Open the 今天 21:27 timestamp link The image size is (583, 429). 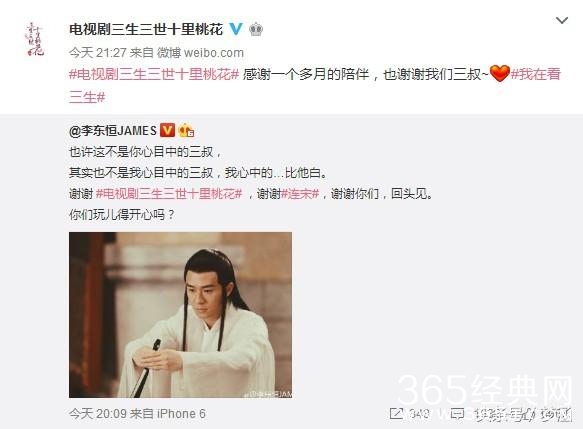click(x=97, y=52)
